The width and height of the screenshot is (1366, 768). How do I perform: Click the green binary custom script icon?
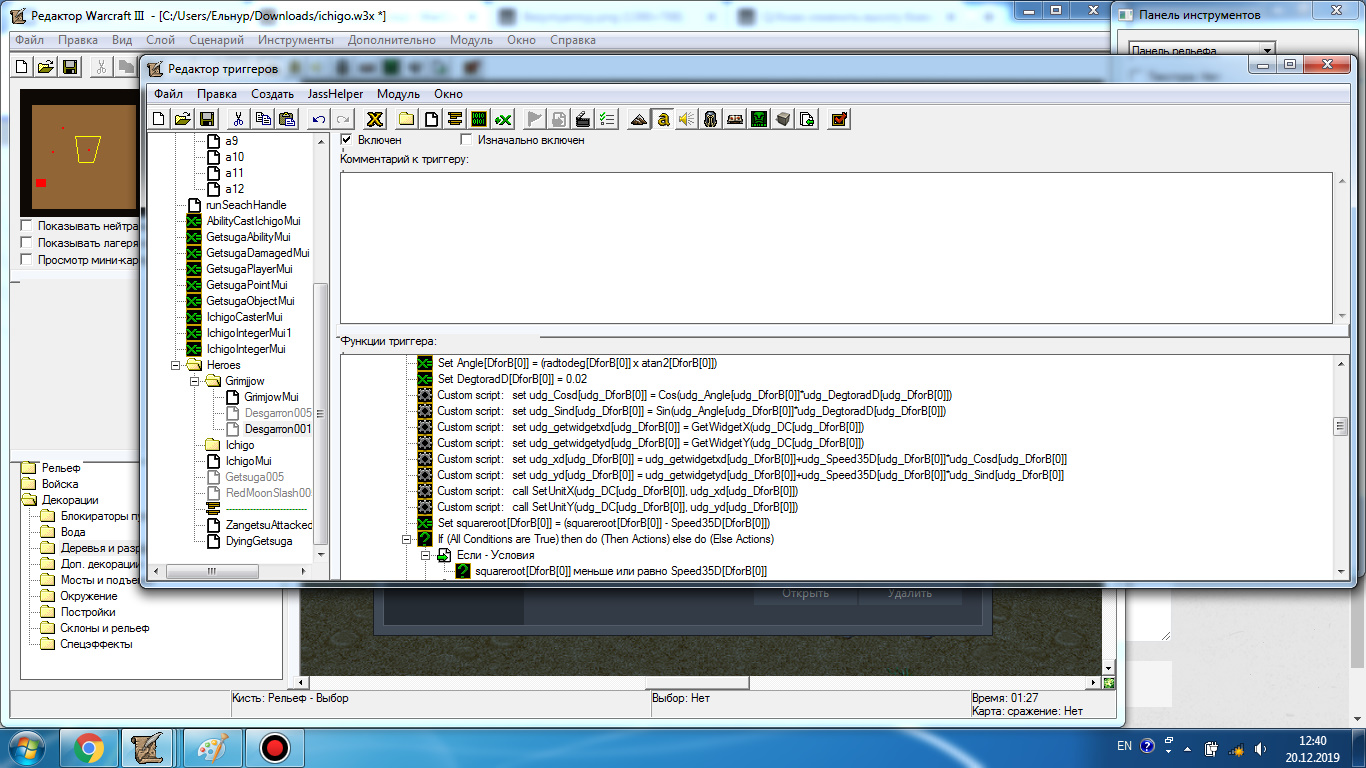coord(479,119)
